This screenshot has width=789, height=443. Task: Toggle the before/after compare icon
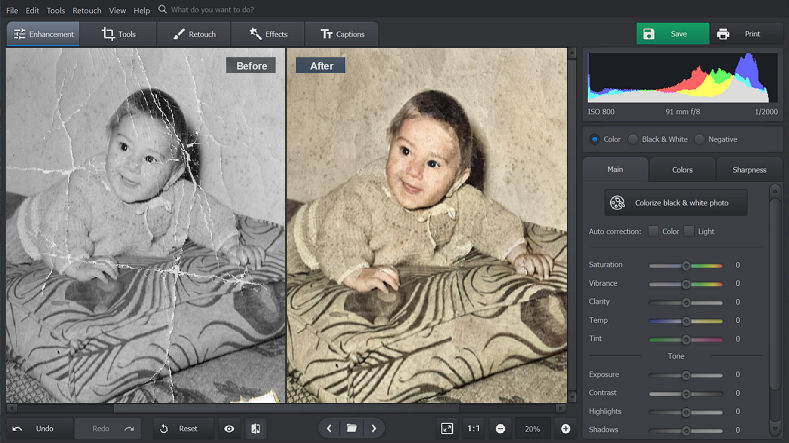(x=256, y=428)
